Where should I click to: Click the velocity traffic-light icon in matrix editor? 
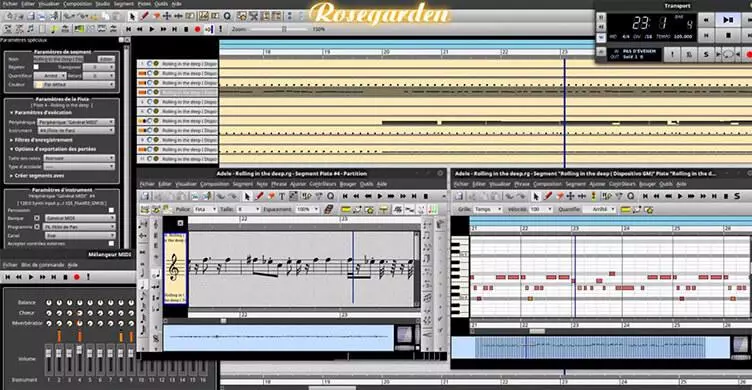593,196
